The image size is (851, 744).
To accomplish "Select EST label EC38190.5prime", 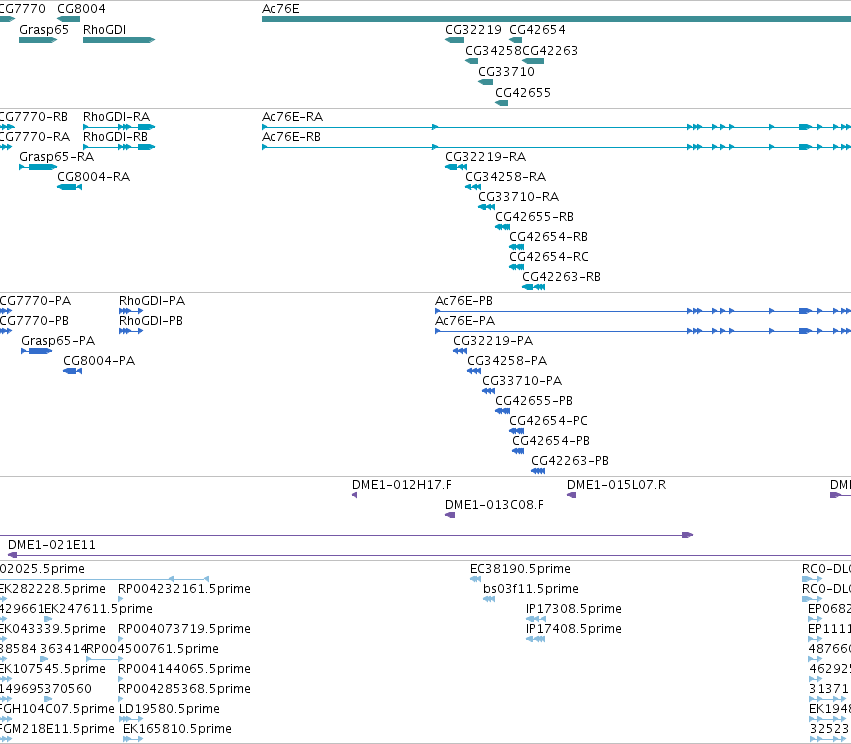I will [520, 569].
